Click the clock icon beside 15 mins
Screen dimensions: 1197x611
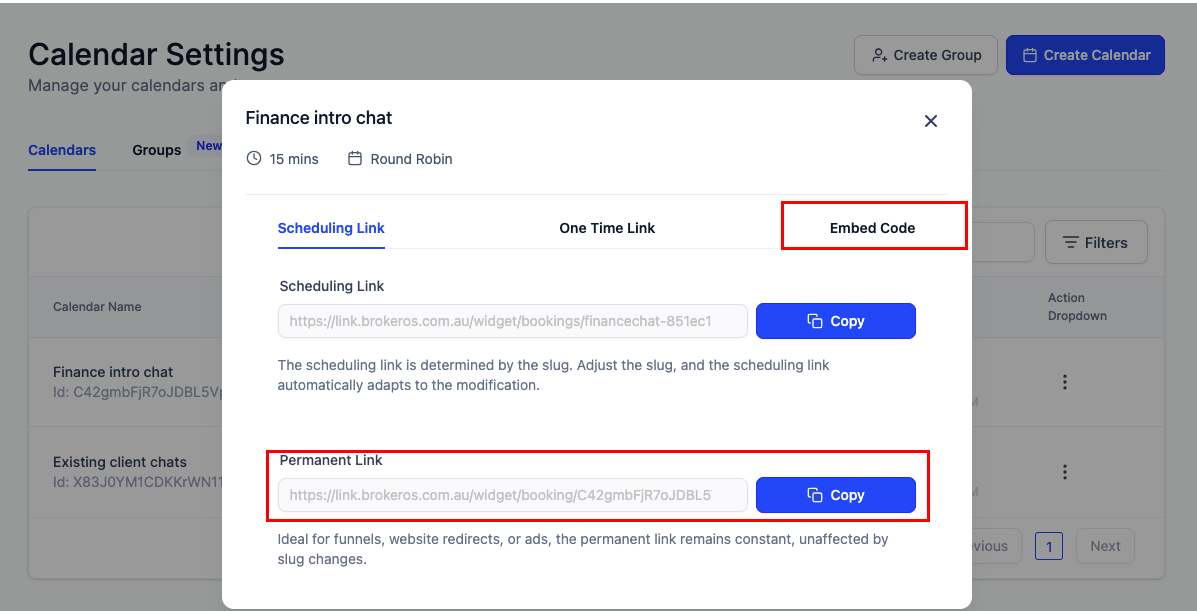tap(254, 158)
